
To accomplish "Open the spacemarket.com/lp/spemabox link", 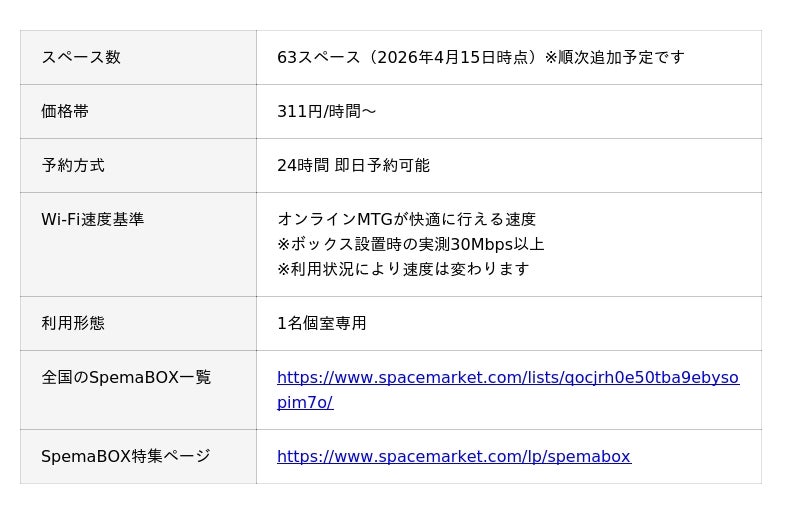I will coord(453,457).
